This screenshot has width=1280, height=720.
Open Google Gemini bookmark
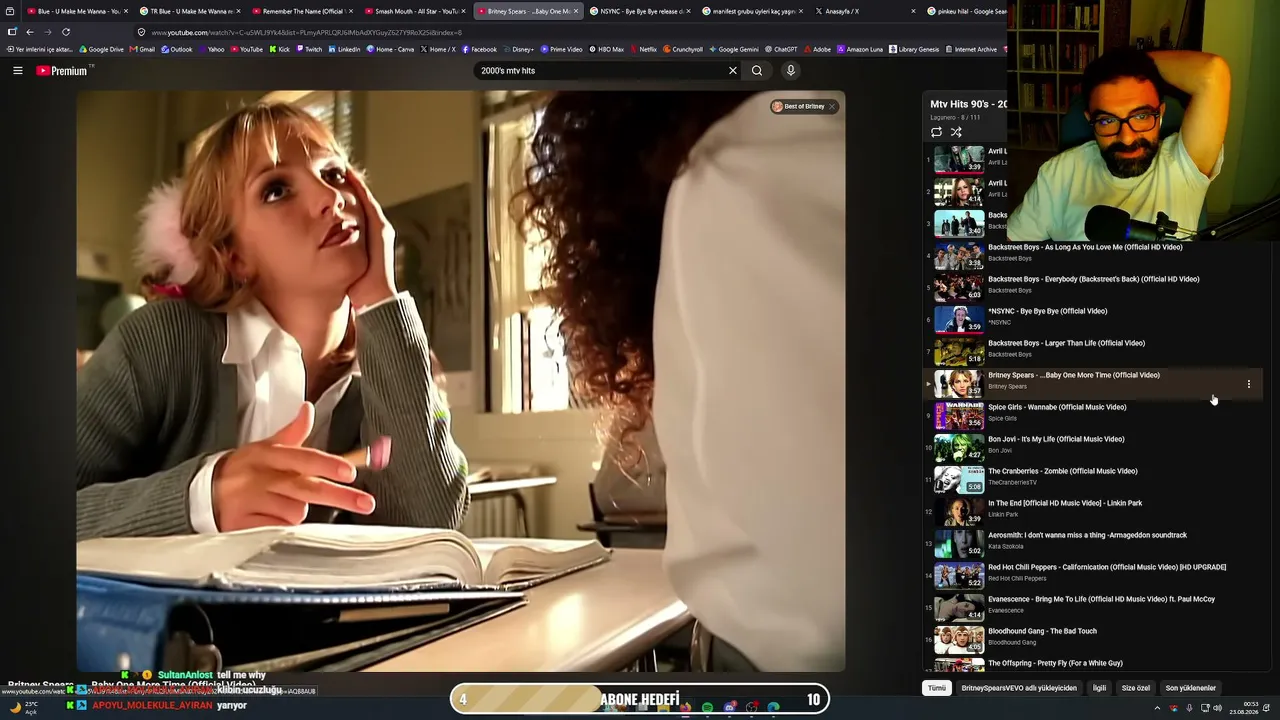point(734,49)
